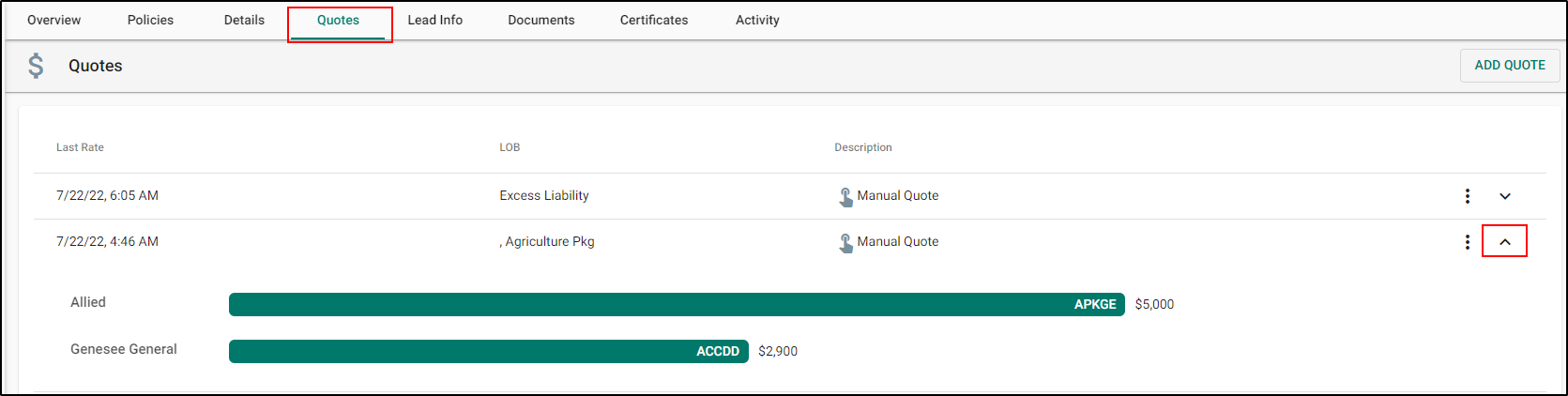The image size is (1568, 396).
Task: Open the Certificates tab
Action: point(654,20)
